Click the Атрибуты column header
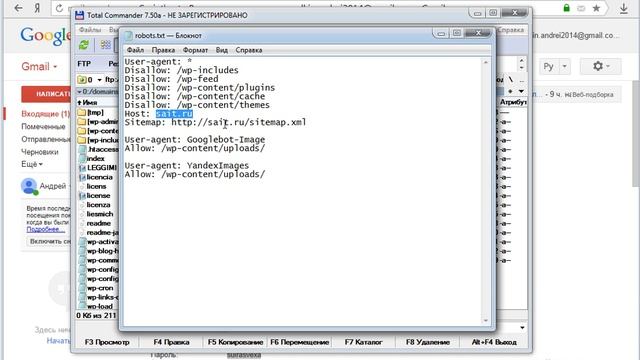Viewport: 640px width, 360px height. (x=513, y=102)
